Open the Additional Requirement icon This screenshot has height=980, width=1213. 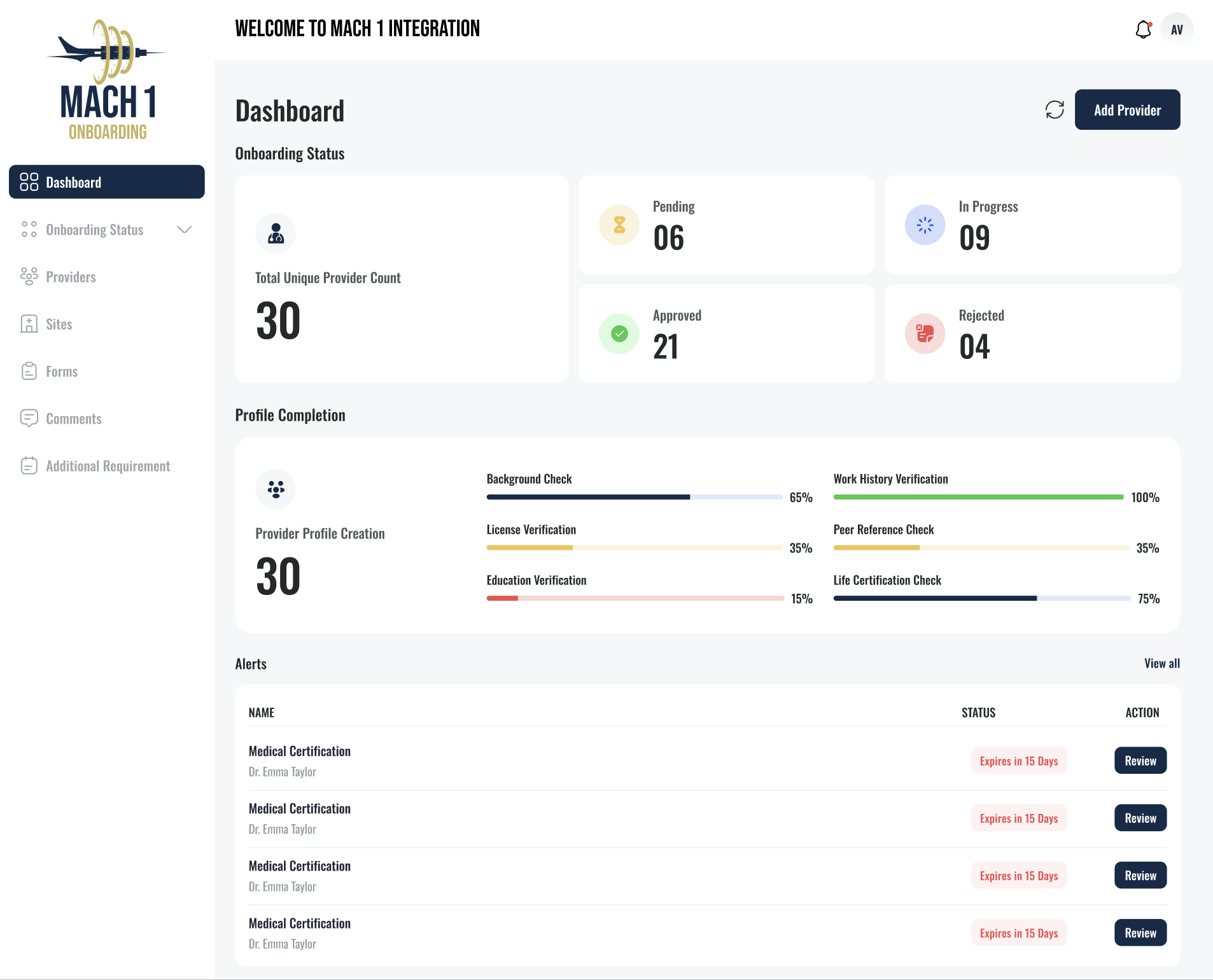point(29,465)
